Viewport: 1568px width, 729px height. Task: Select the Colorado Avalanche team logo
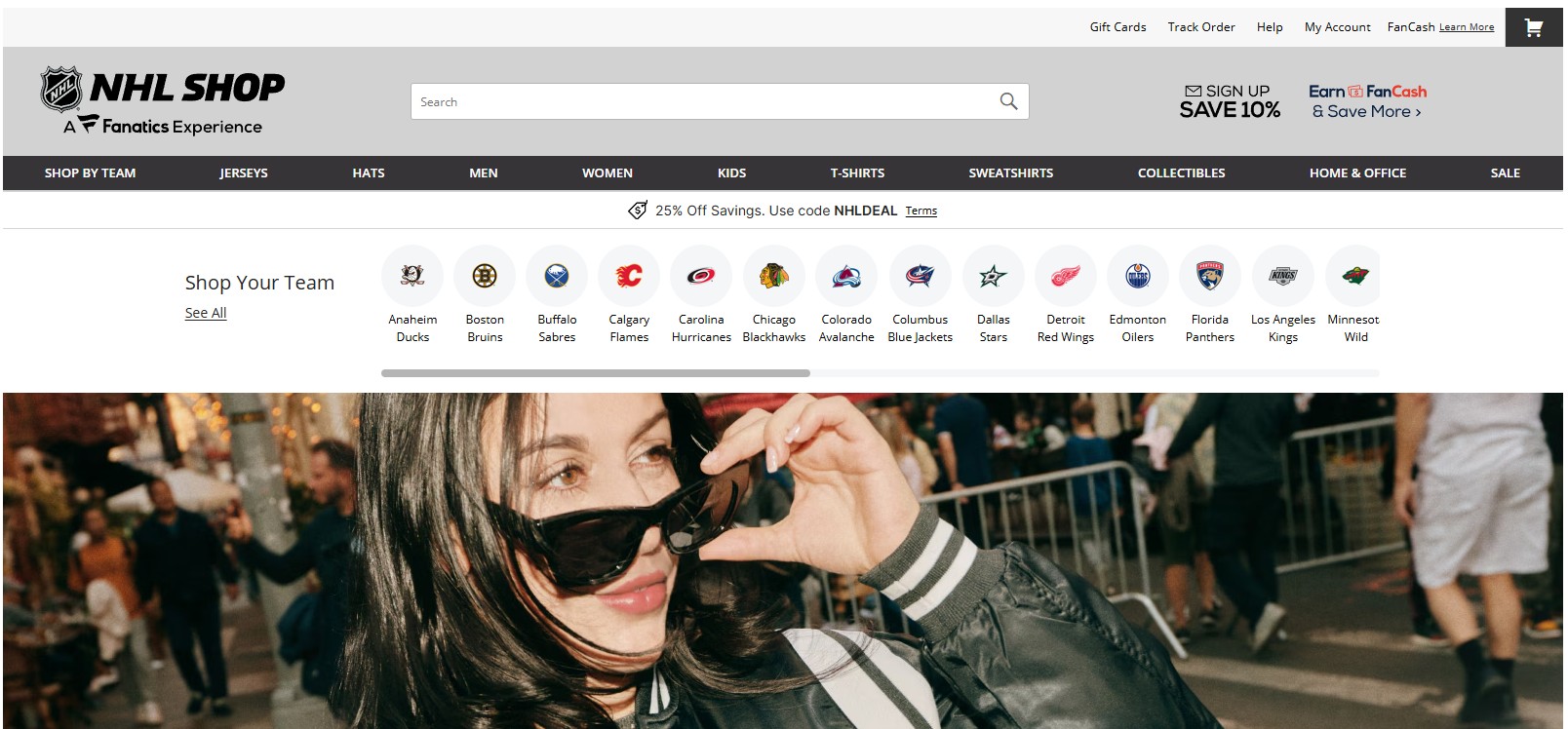coord(846,276)
